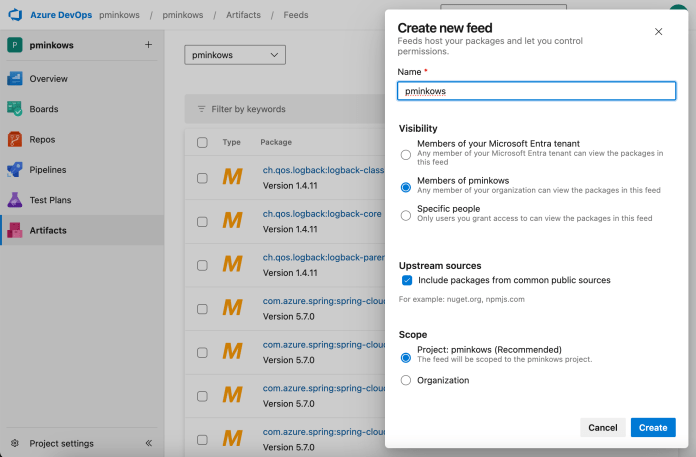Collapse the sidebar with double chevron
Viewport: 696px width, 457px height.
click(x=148, y=443)
